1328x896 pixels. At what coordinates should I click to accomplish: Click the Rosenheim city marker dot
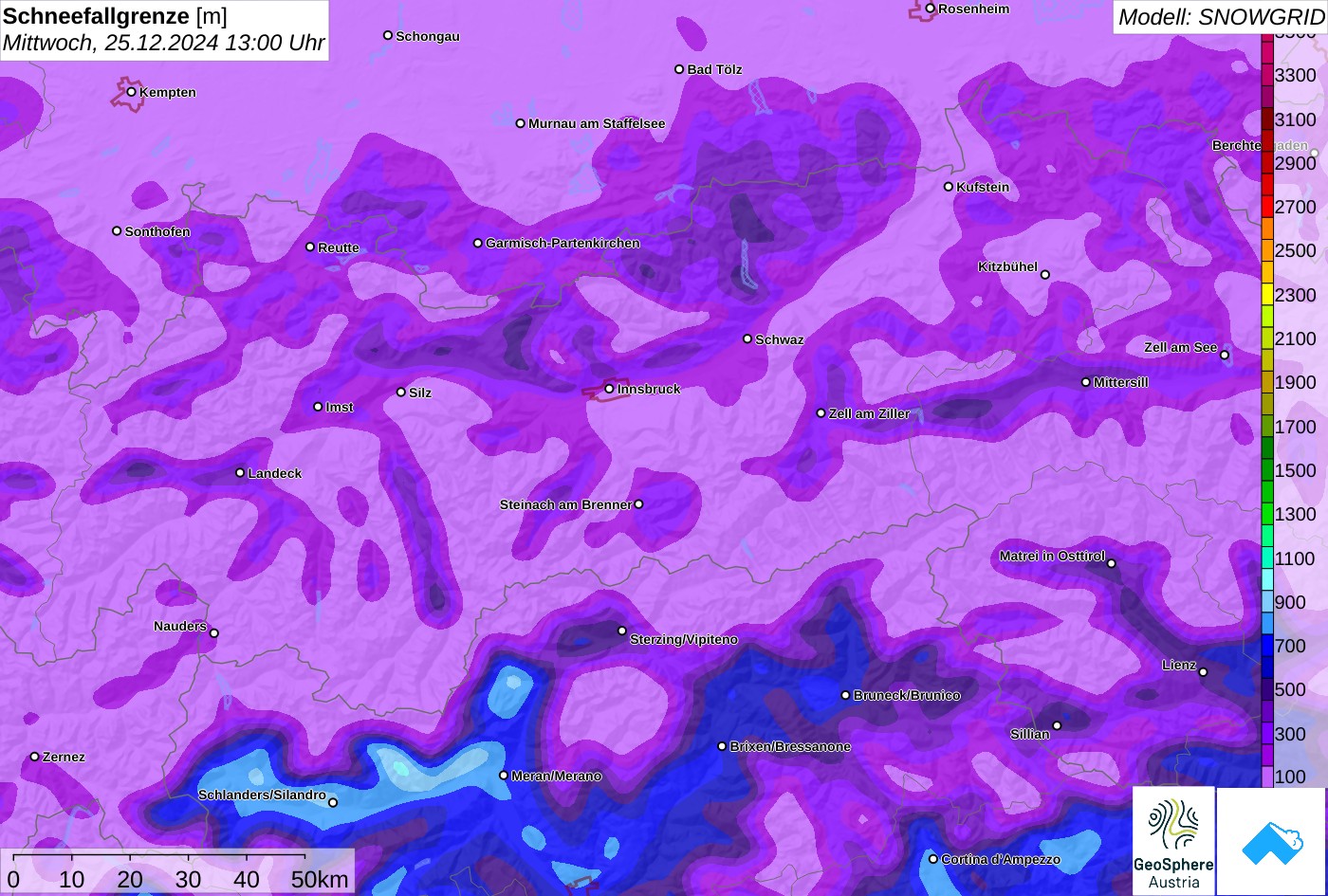coord(931,9)
